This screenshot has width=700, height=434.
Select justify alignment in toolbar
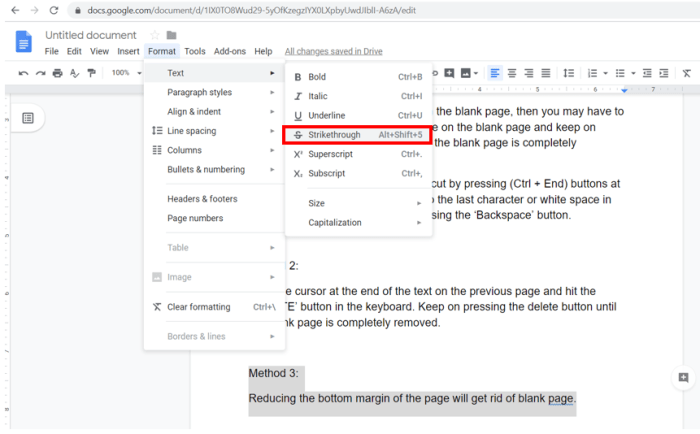(546, 73)
